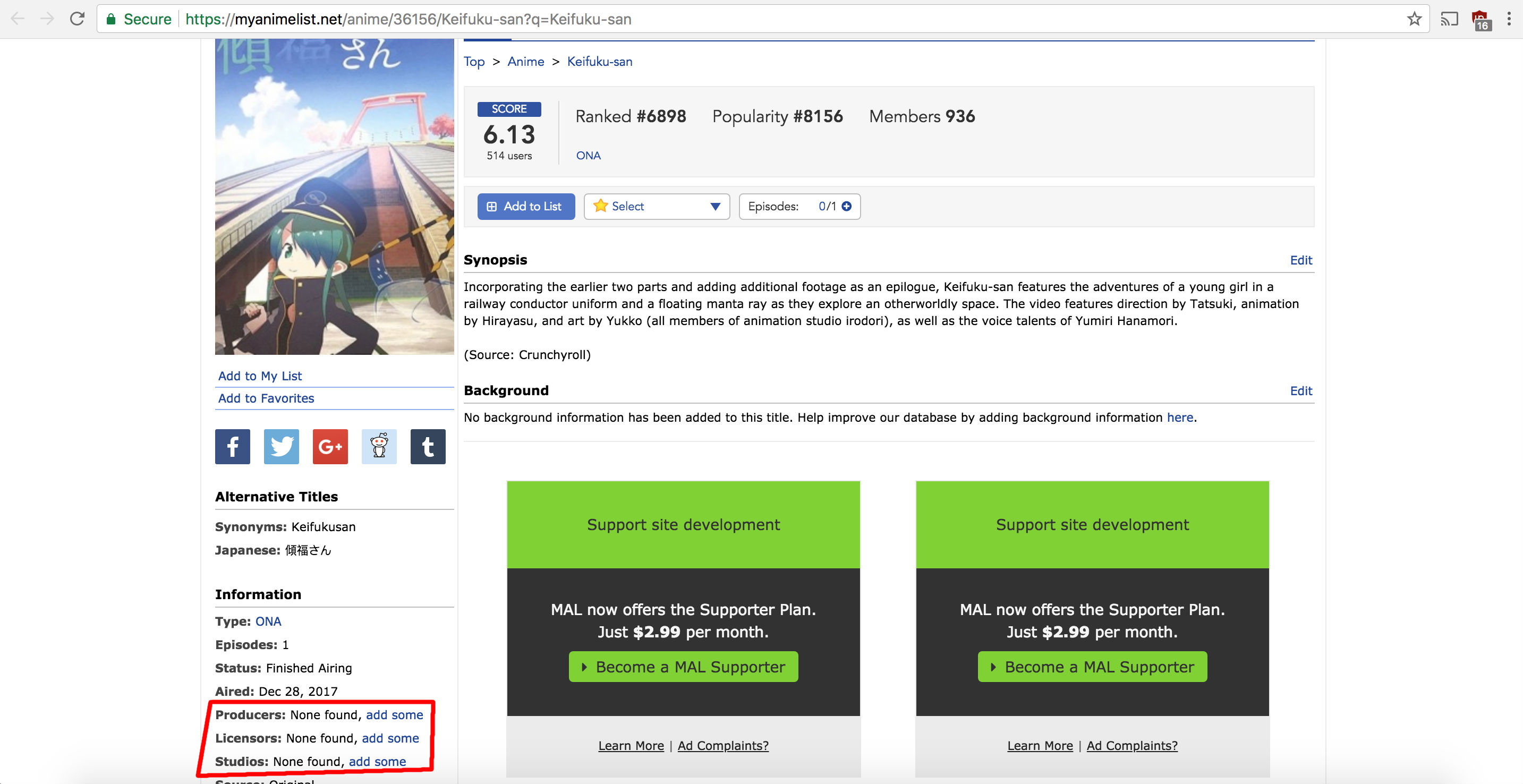The width and height of the screenshot is (1523, 784).
Task: Click 'Synonyms: Keifukusan' text
Action: (285, 527)
